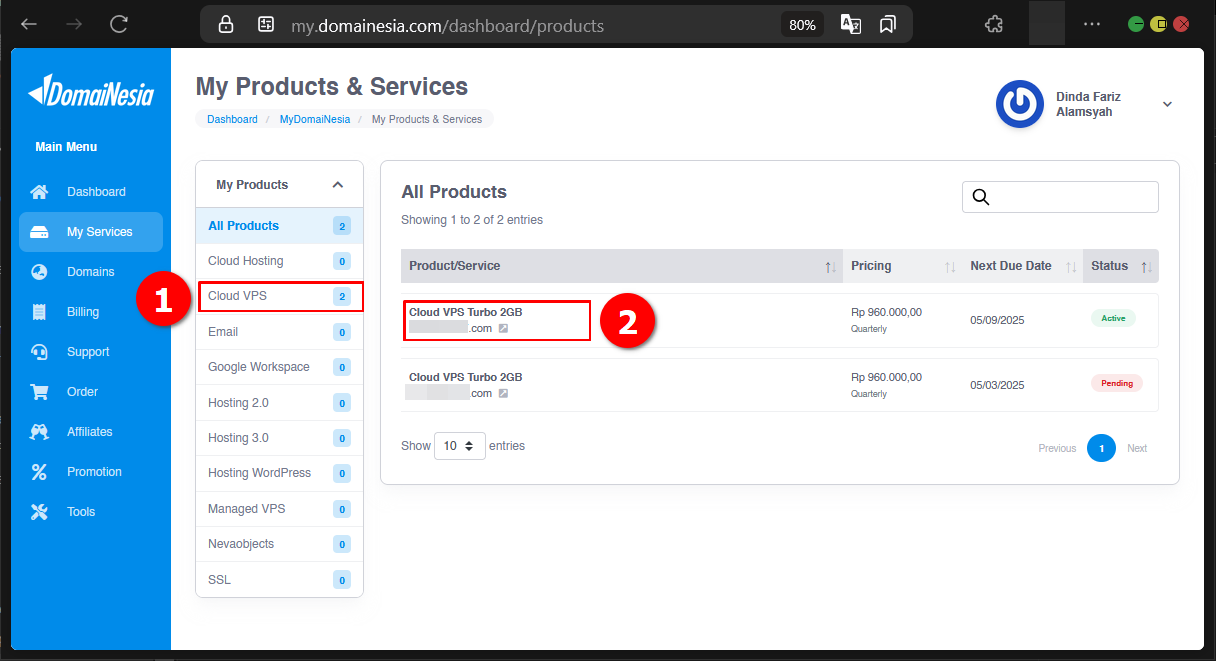The width and height of the screenshot is (1216, 661).
Task: Click the Order cart icon
Action: click(x=39, y=392)
